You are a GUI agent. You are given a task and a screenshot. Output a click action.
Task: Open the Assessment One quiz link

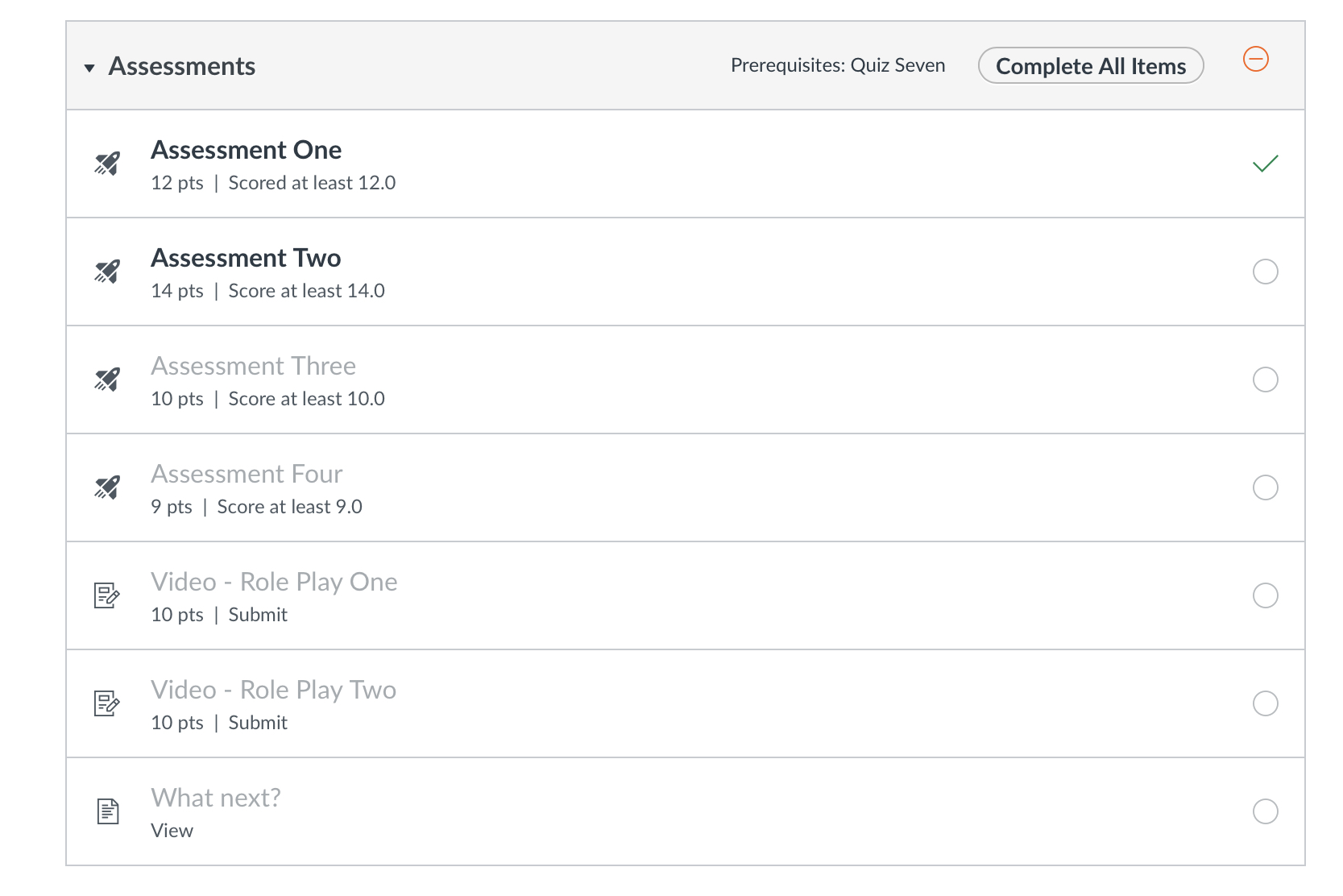point(247,150)
